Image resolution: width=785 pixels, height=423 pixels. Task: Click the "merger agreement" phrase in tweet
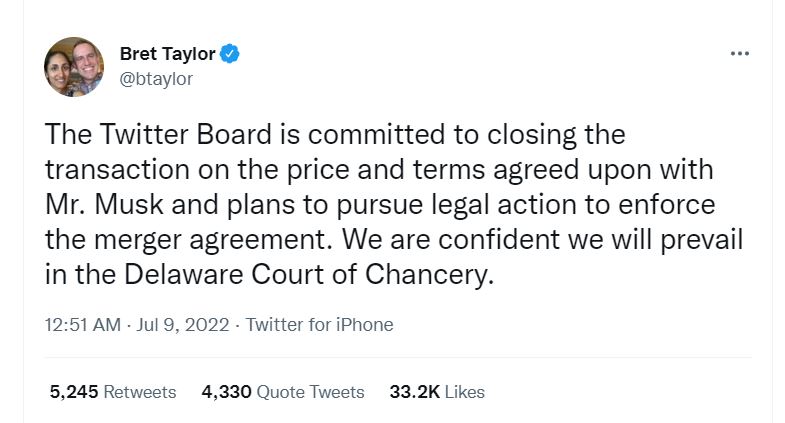point(209,240)
